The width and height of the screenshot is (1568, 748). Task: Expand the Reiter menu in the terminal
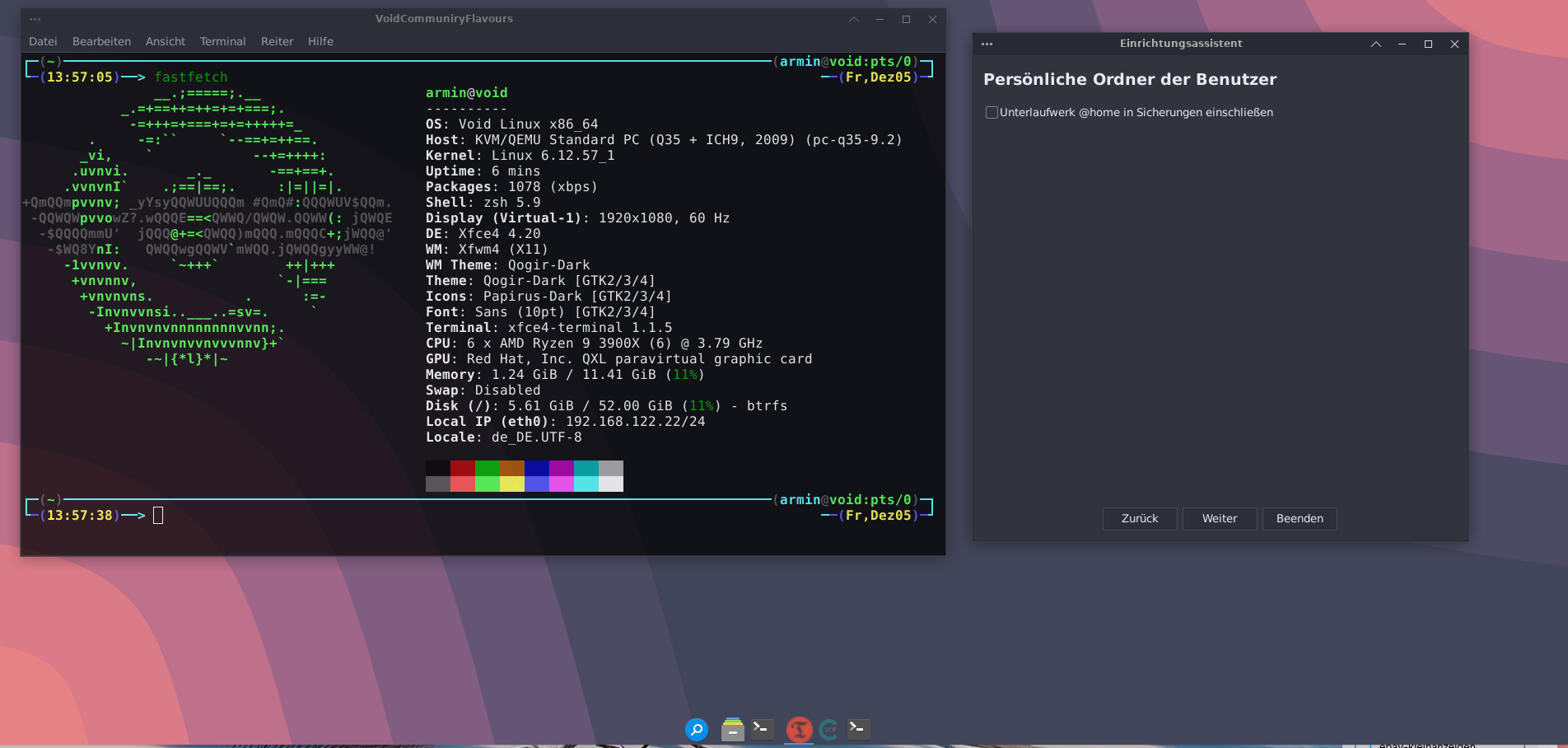(277, 41)
